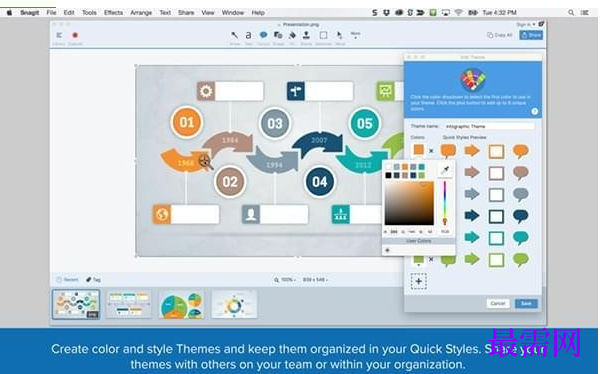The height and width of the screenshot is (374, 600).
Task: Select the pie chart thumbnail in tray
Action: click(x=182, y=305)
